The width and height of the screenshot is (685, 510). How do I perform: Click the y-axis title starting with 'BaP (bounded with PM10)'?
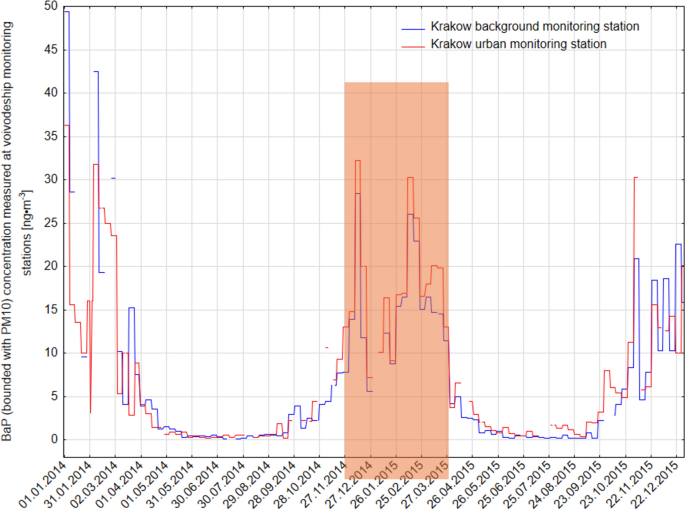[x=17, y=231]
